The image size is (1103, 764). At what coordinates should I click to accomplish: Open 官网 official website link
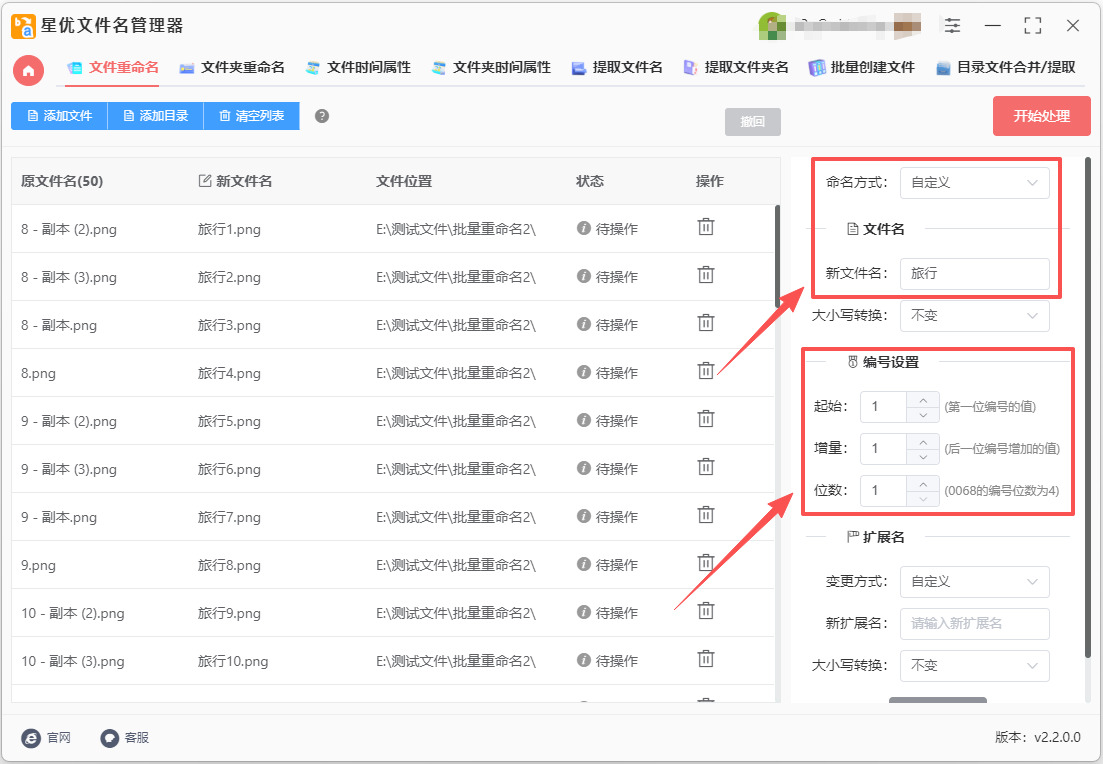(x=46, y=737)
